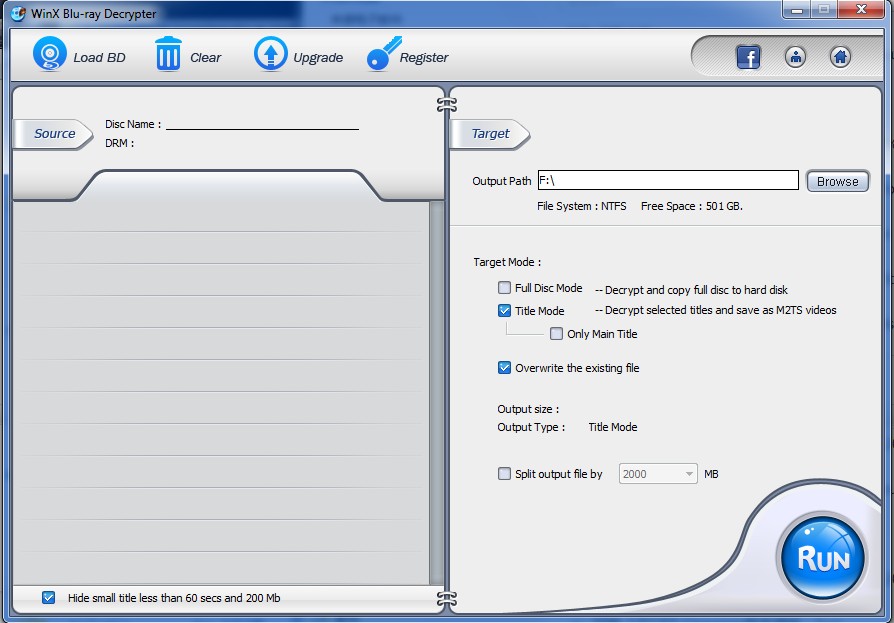Click the Clear trash can icon

(x=168, y=55)
